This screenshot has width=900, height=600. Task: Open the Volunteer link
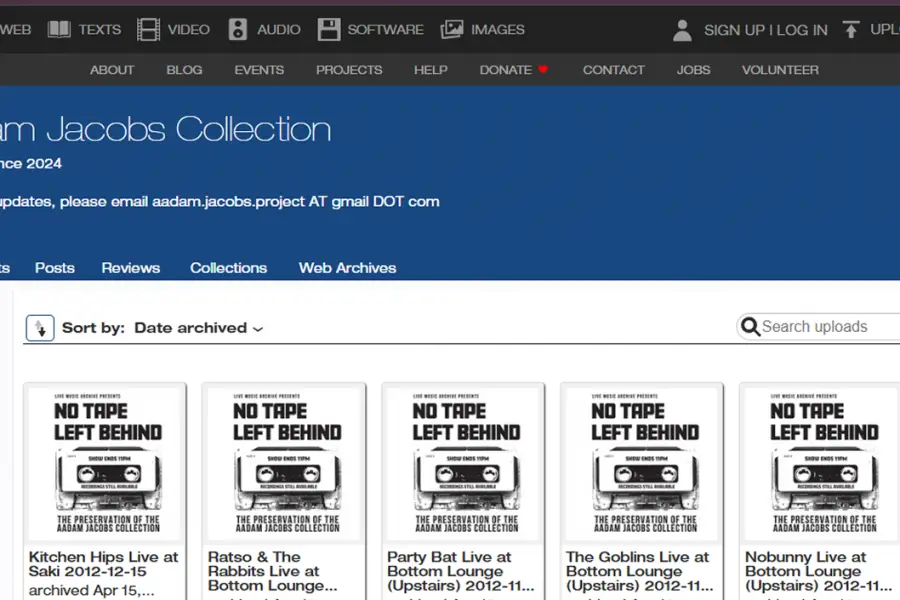(x=780, y=70)
